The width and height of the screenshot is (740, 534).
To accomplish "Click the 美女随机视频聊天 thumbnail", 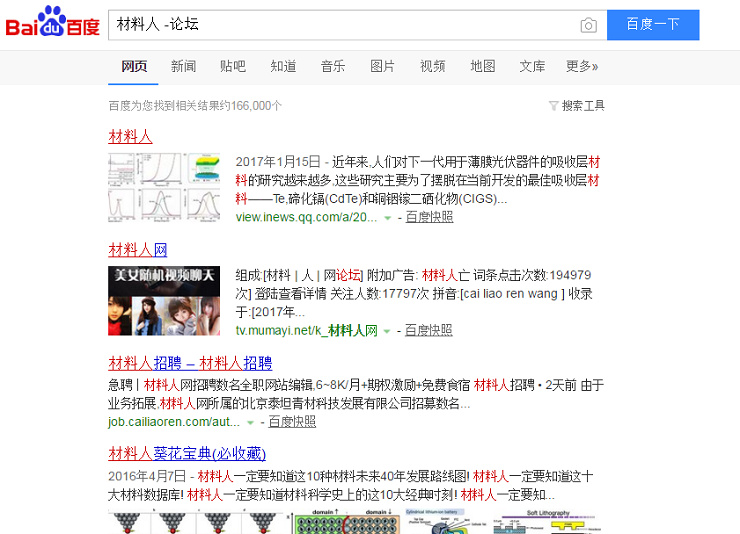I will coord(164,301).
